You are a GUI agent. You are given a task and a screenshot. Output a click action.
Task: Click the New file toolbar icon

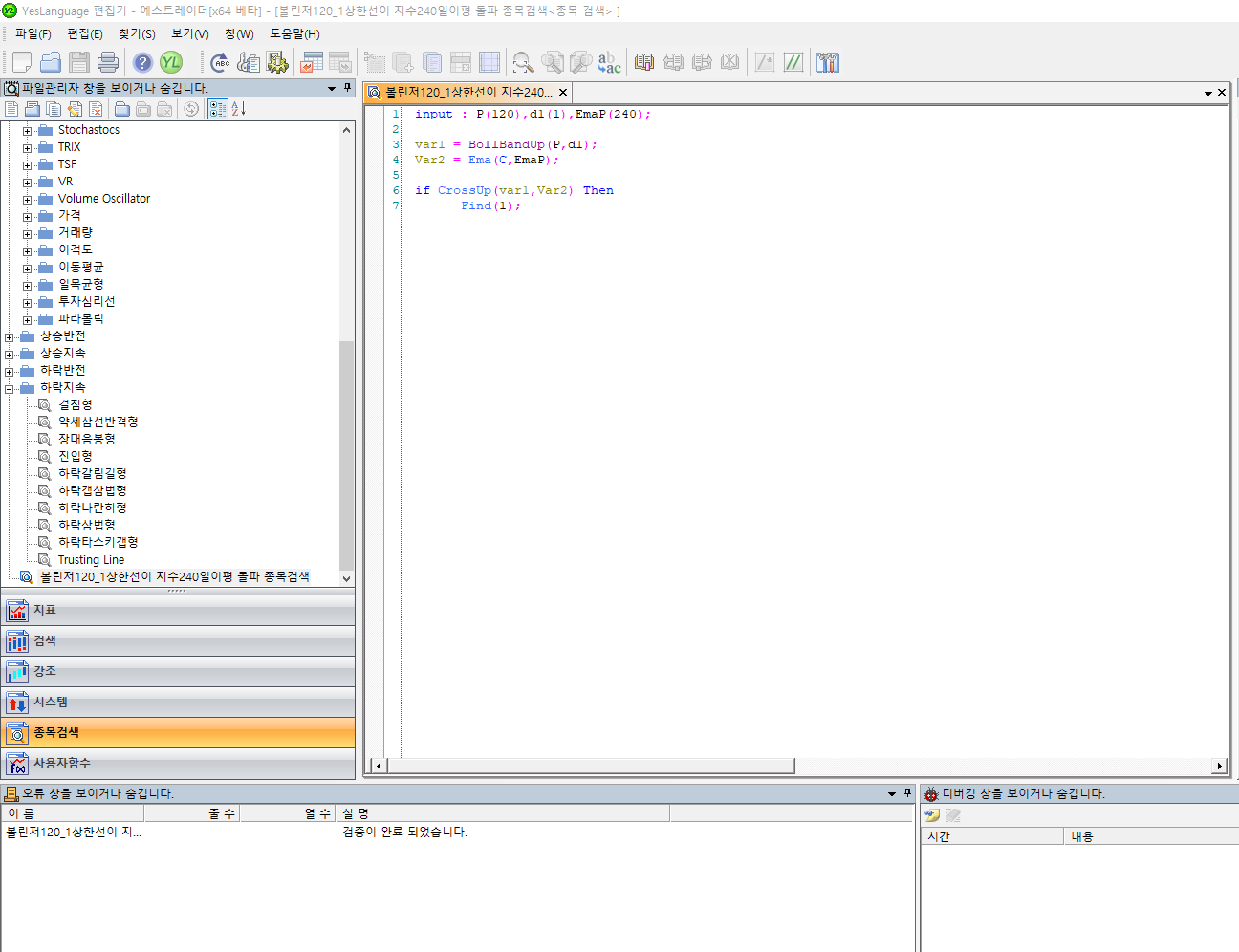click(21, 63)
